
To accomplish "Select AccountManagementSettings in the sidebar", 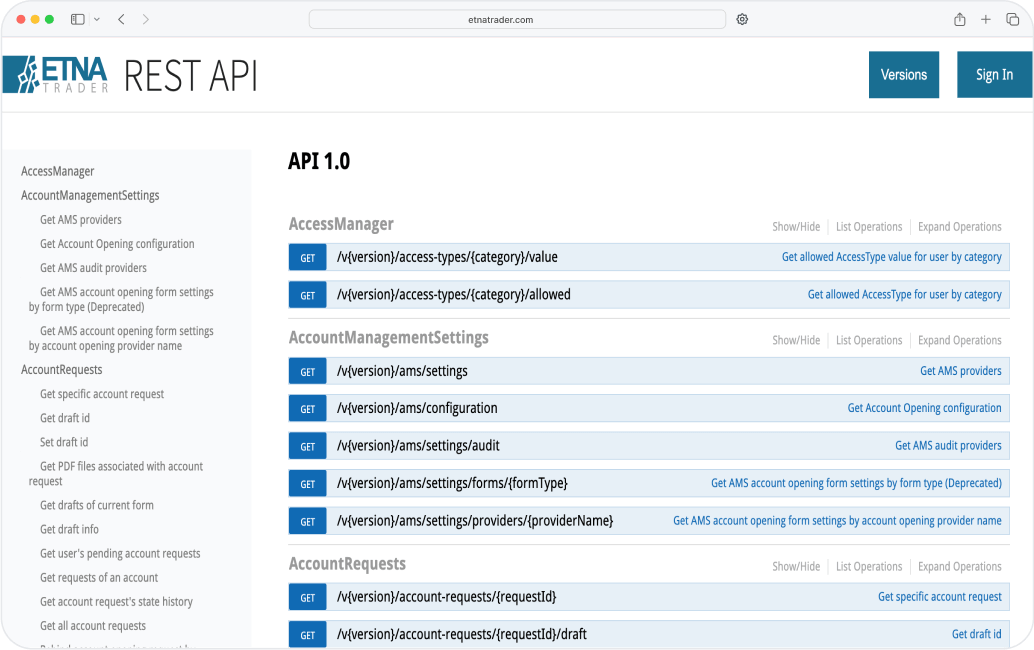I will pos(90,196).
